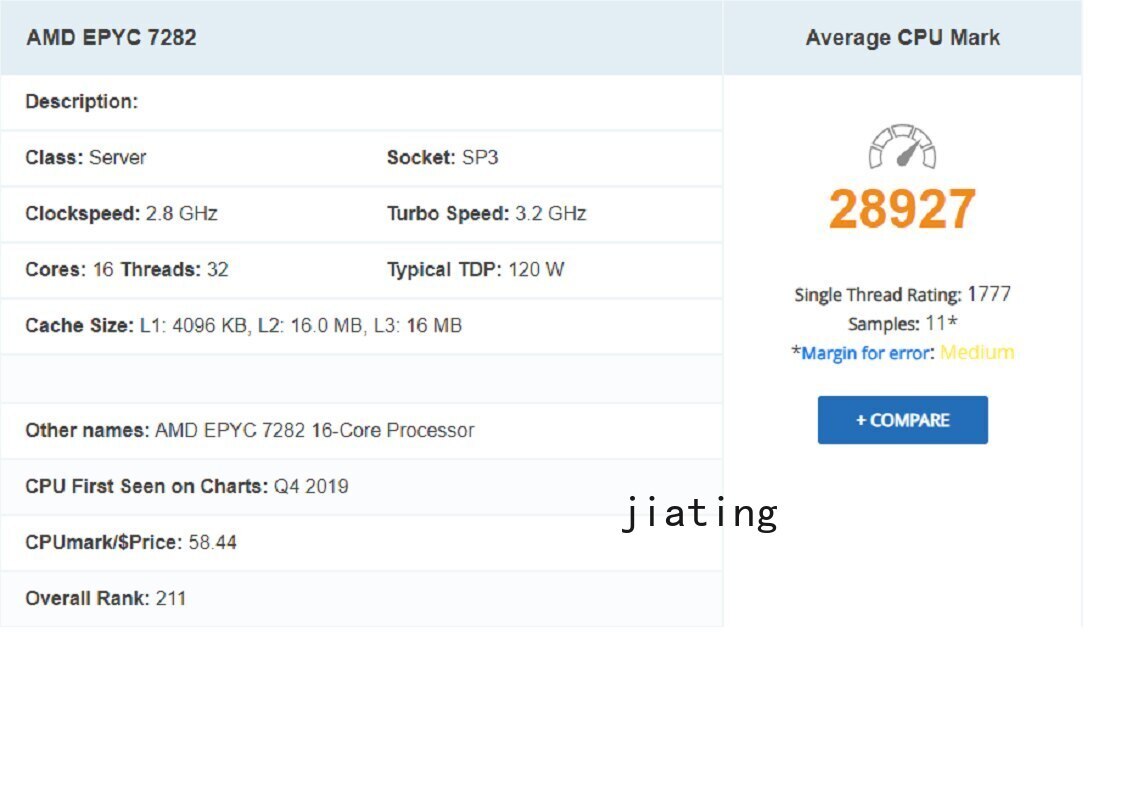This screenshot has width=1138, height=800.
Task: Select Turbo Speed: 3.2 GHz value
Action: click(486, 213)
